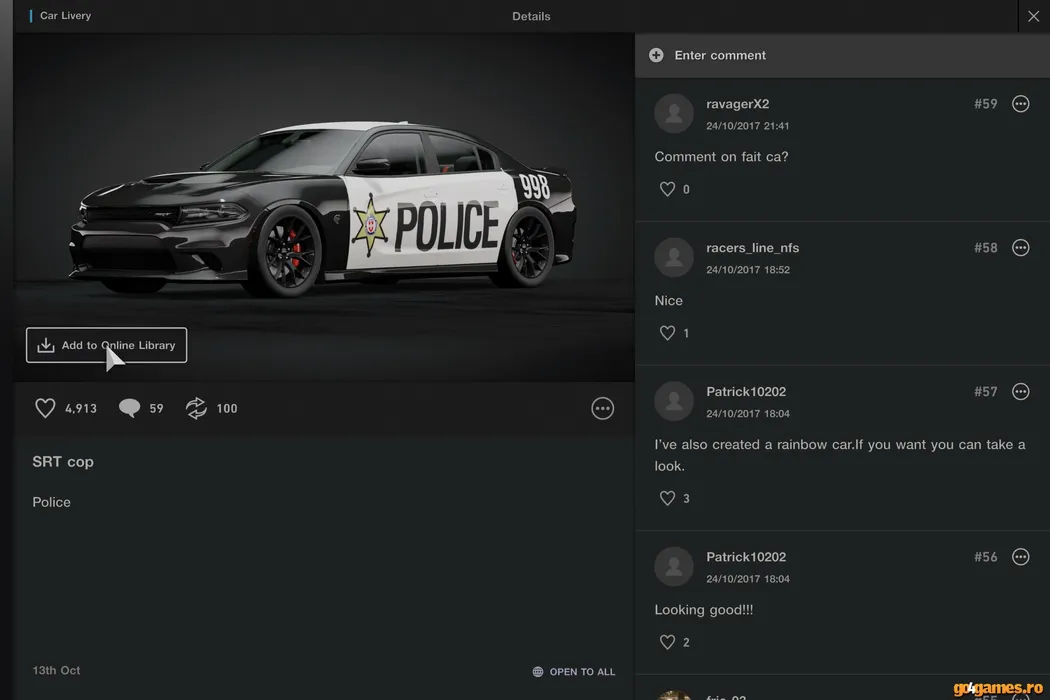
Task: Open the ellipsis menu on comment #56
Action: tap(1020, 557)
